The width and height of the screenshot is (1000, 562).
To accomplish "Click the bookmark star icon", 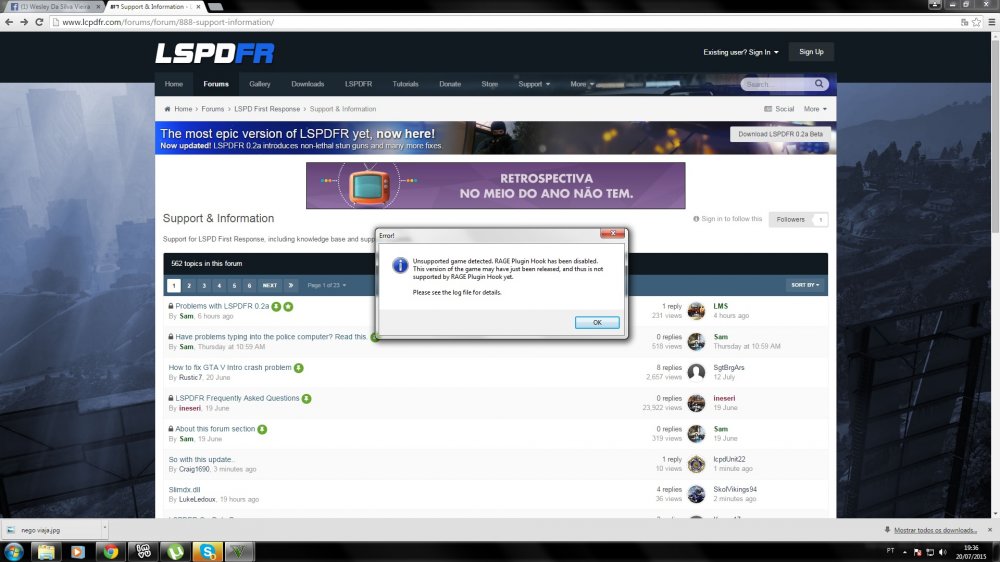I will (x=976, y=22).
